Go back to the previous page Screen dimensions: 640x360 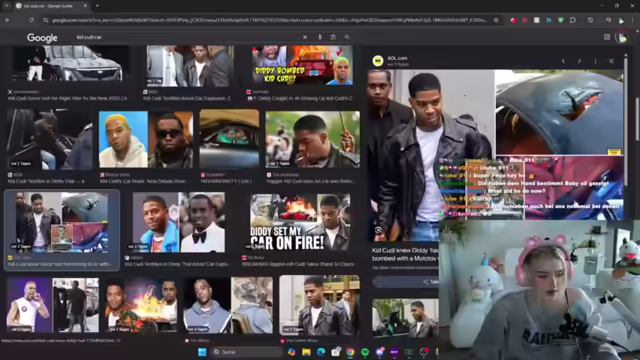click(x=7, y=20)
